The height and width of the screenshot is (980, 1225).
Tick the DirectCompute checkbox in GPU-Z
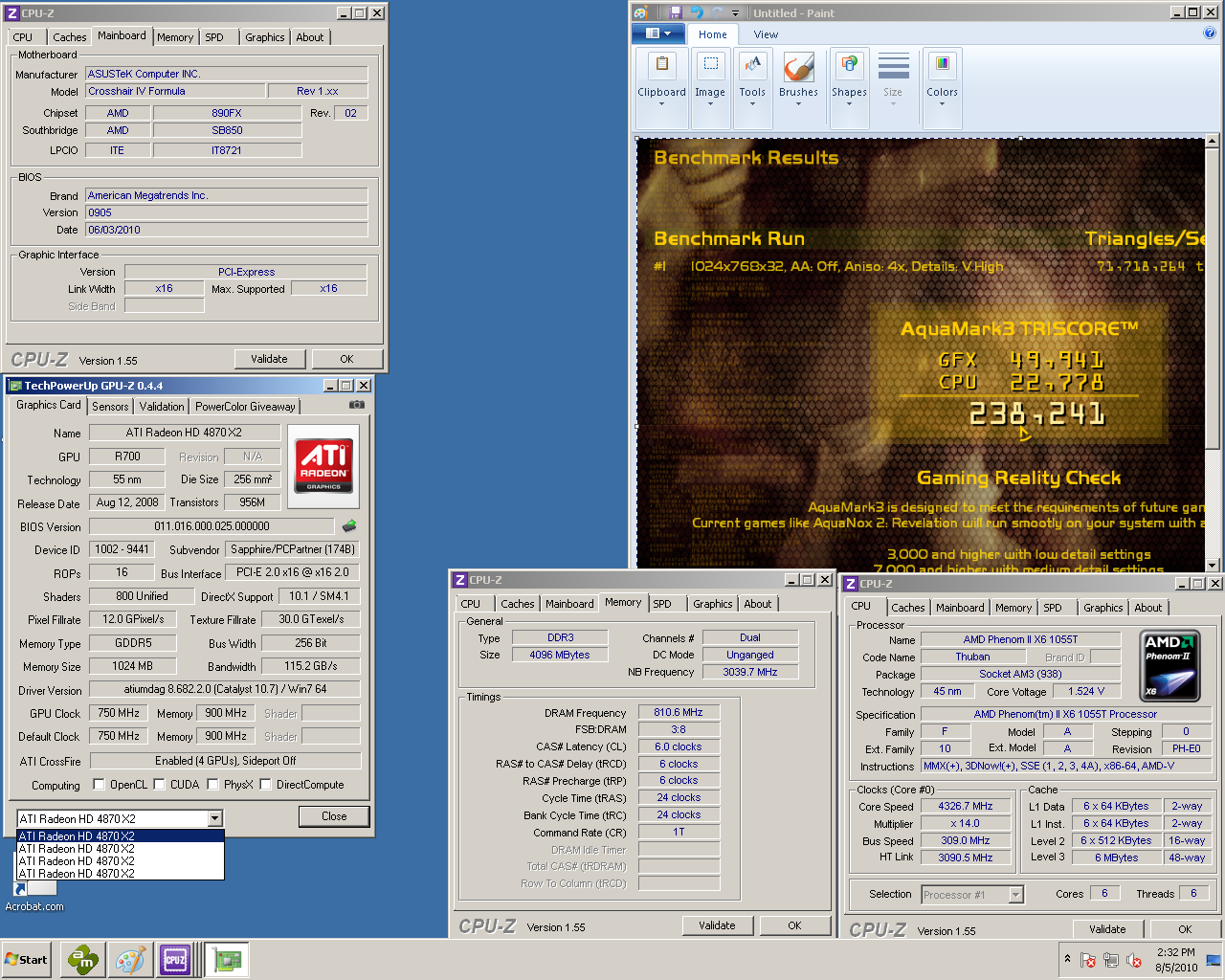265,785
